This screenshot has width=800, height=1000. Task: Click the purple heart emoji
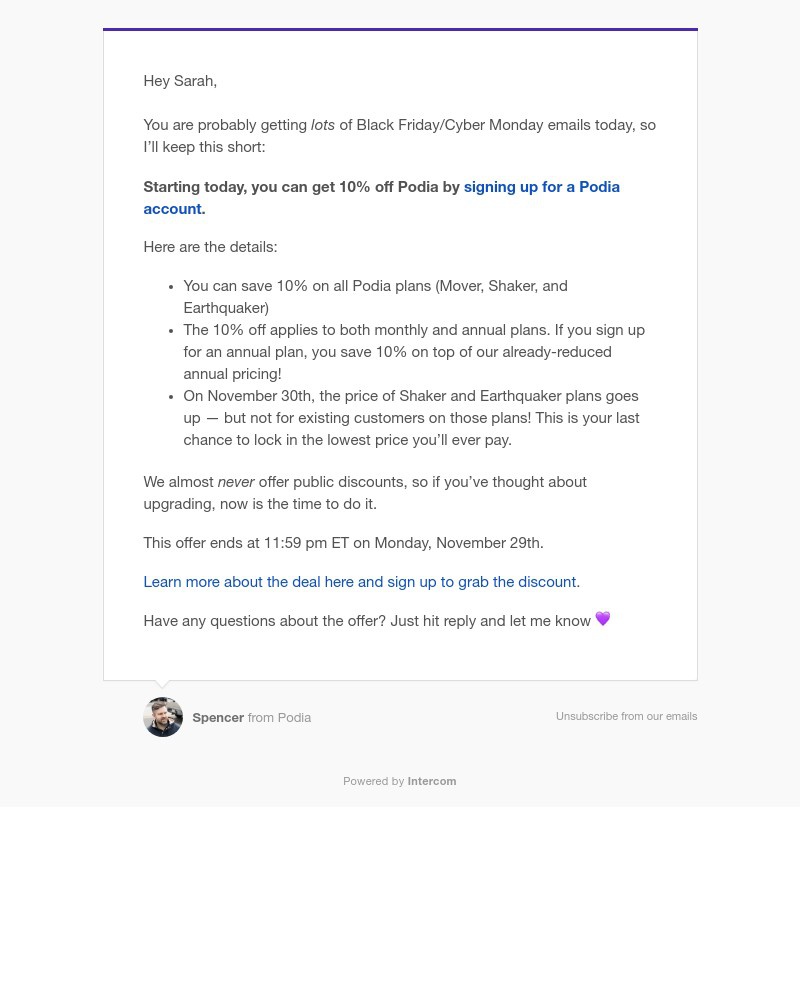pos(603,619)
